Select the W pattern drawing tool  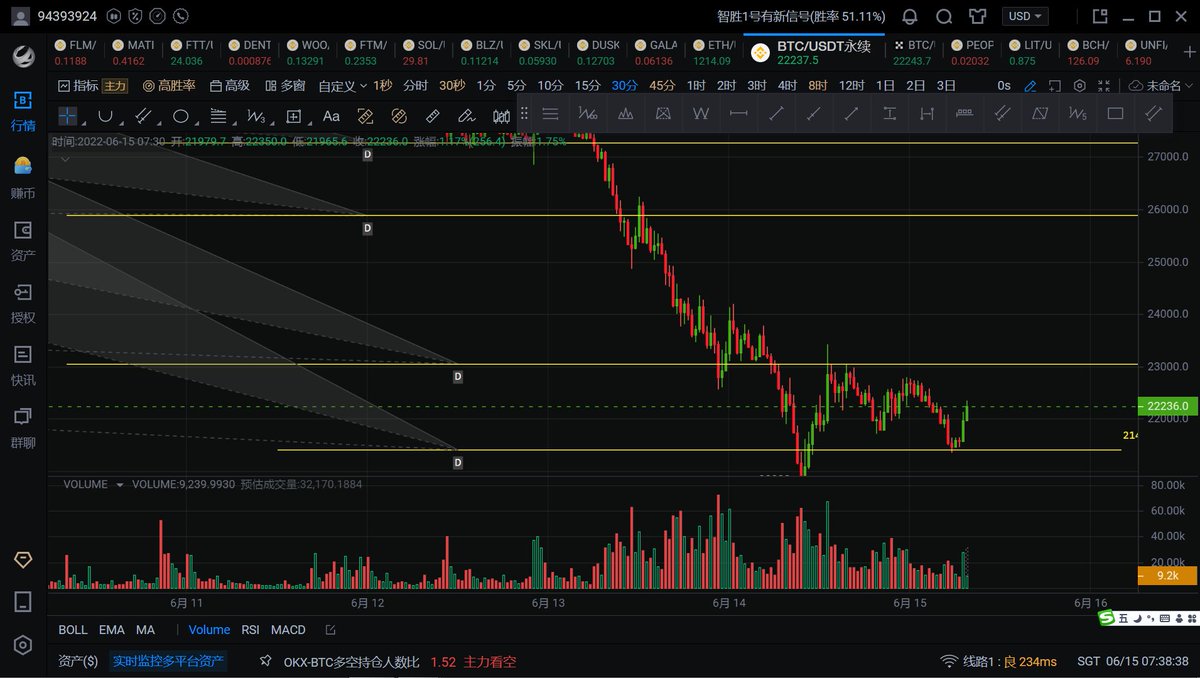click(x=700, y=113)
